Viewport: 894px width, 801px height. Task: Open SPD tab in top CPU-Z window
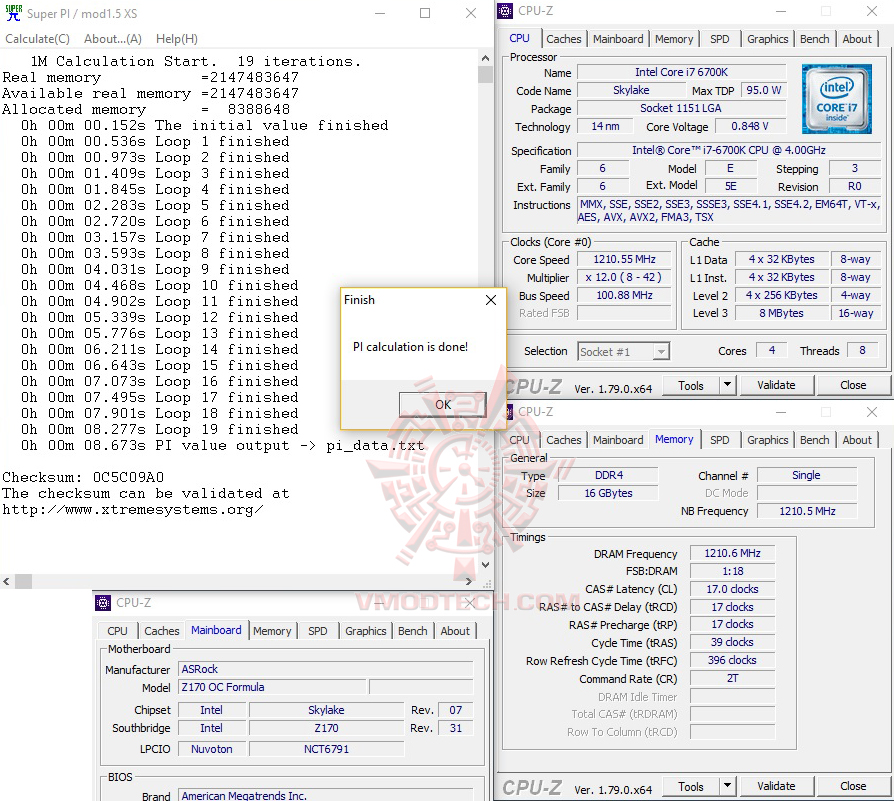point(720,39)
